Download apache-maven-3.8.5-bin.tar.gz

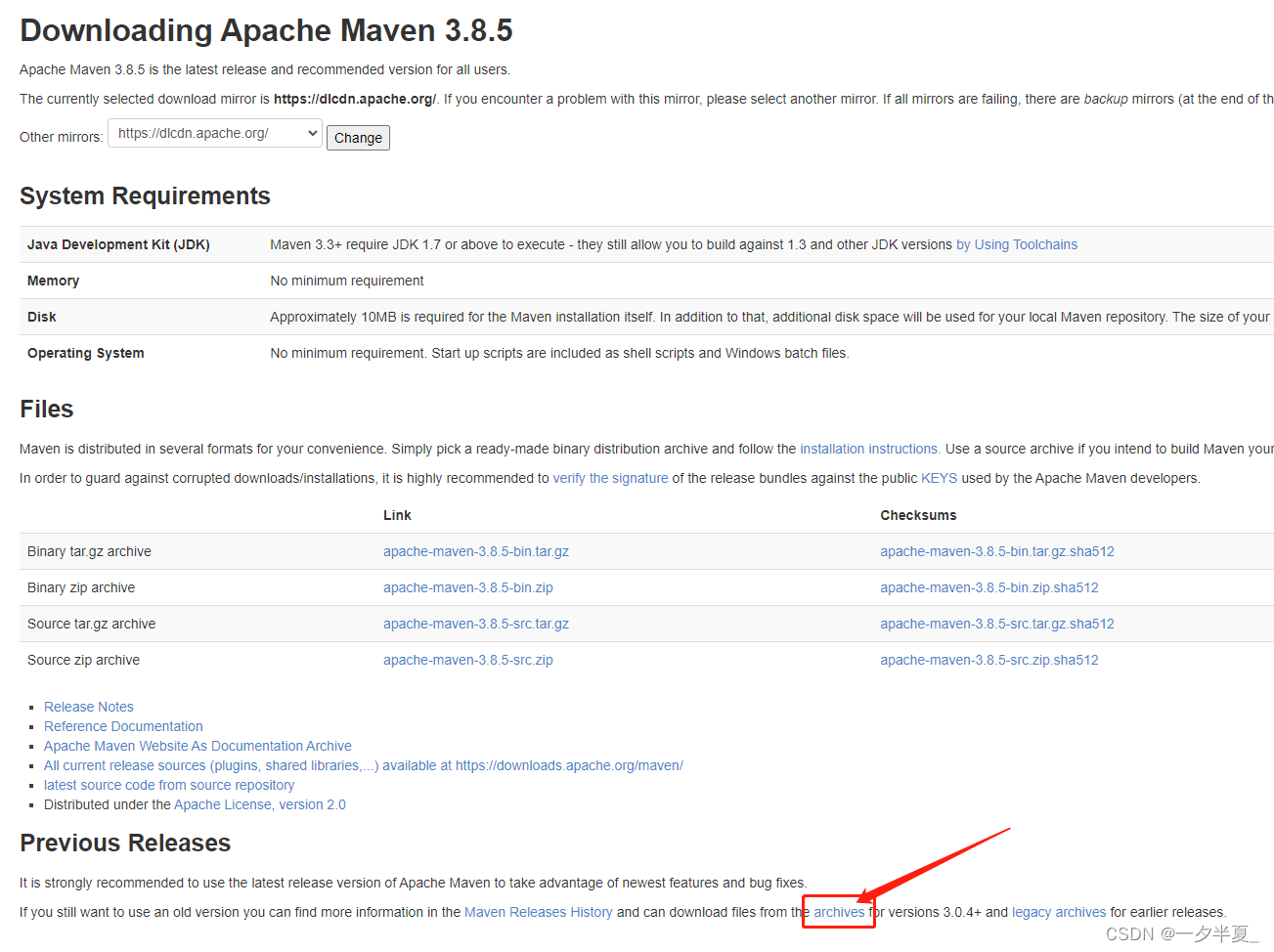pos(476,551)
